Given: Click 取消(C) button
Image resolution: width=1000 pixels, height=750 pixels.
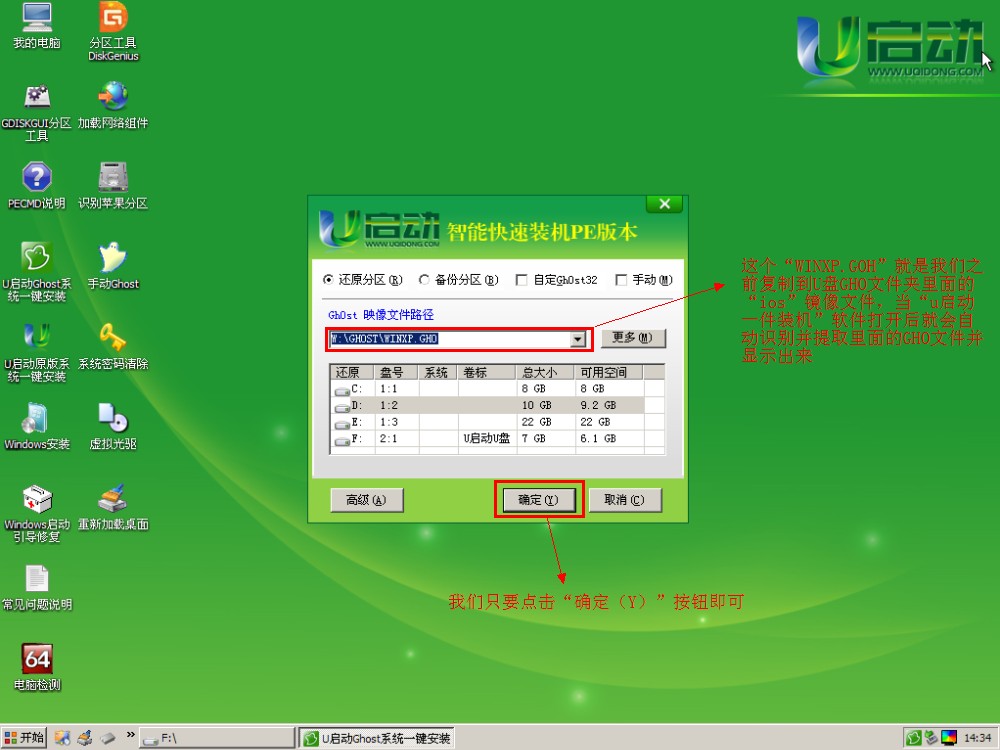Looking at the screenshot, I should pos(625,500).
